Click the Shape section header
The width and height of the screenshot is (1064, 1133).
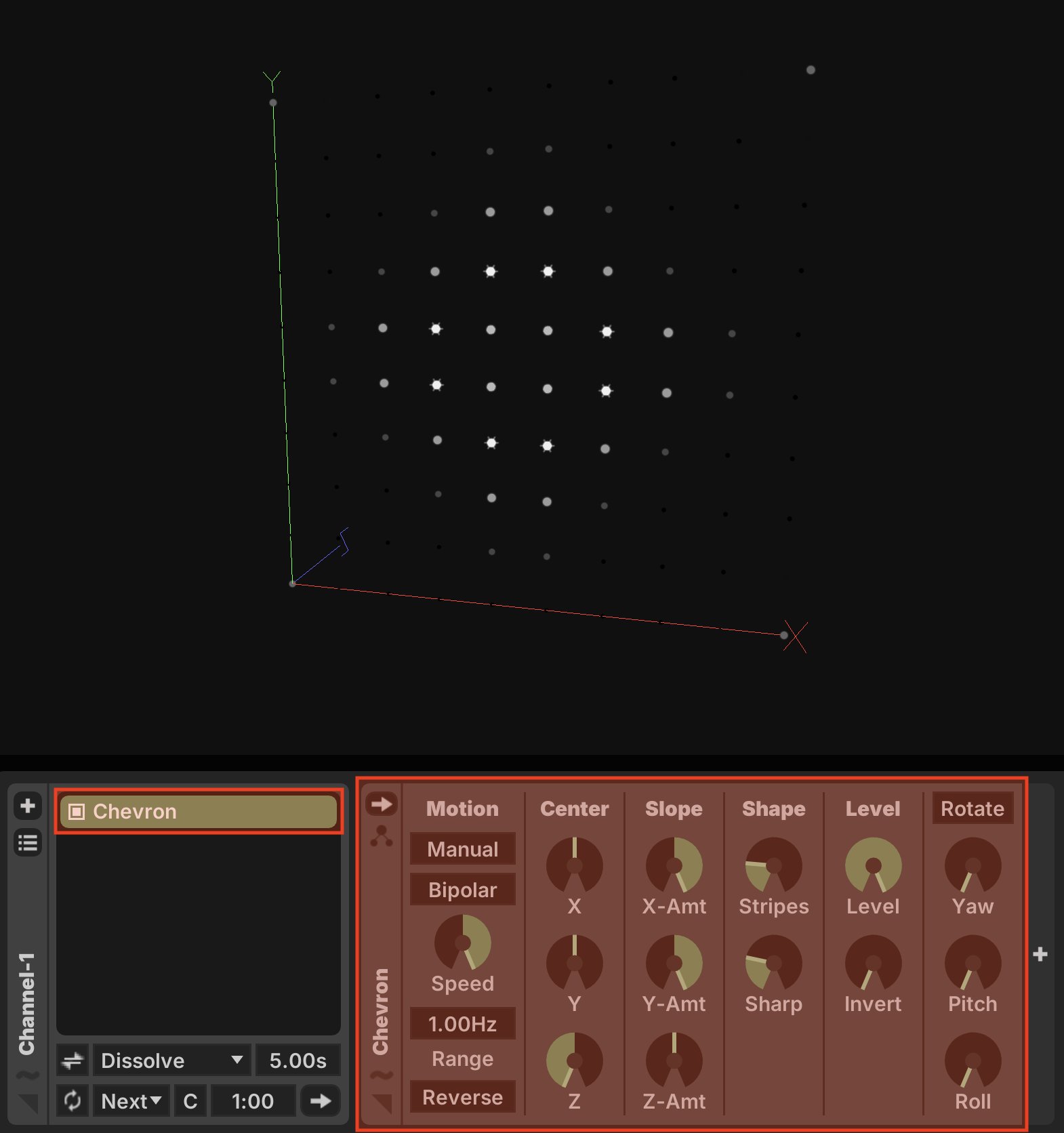(x=774, y=808)
